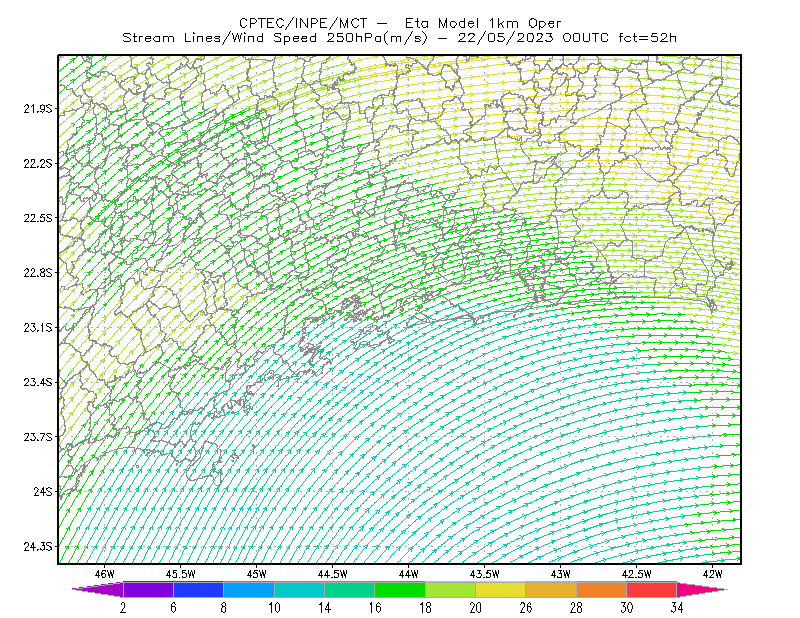Viewport: 800px width, 618px height.
Task: Click the 44W longitude axis label
Action: click(x=409, y=574)
